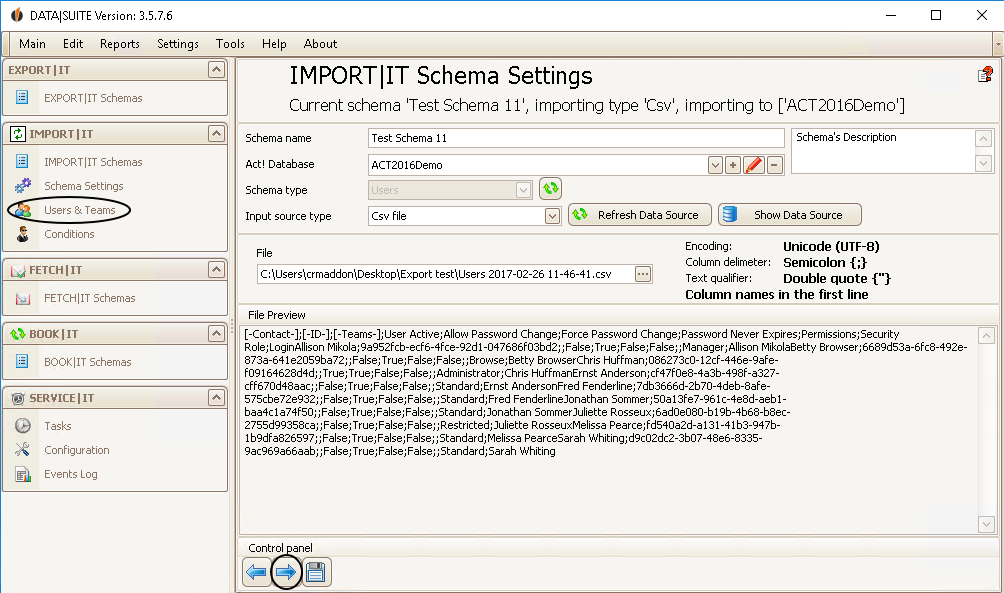This screenshot has height=593, width=1004.
Task: Open IMPORT|IT Schemas link
Action: point(93,161)
